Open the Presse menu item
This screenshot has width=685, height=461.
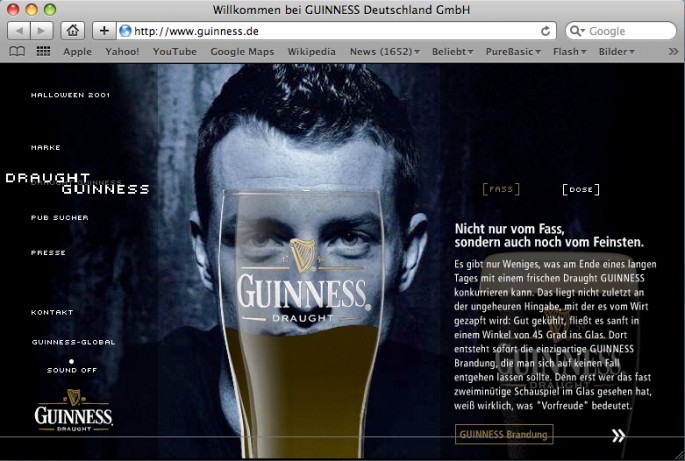(48, 253)
